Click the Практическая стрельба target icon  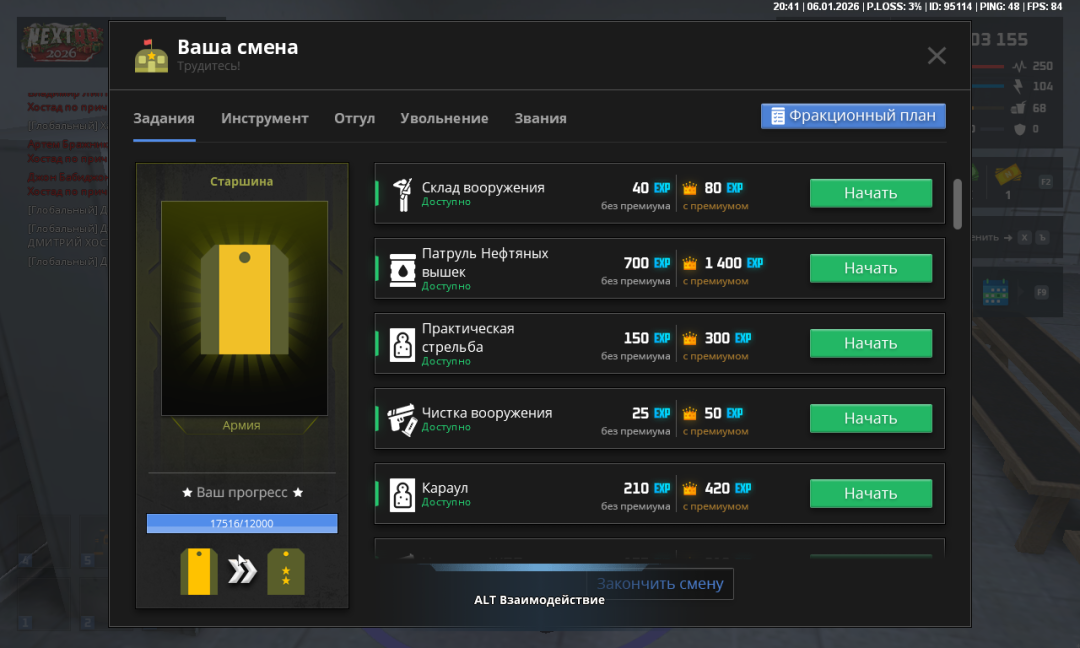(402, 344)
